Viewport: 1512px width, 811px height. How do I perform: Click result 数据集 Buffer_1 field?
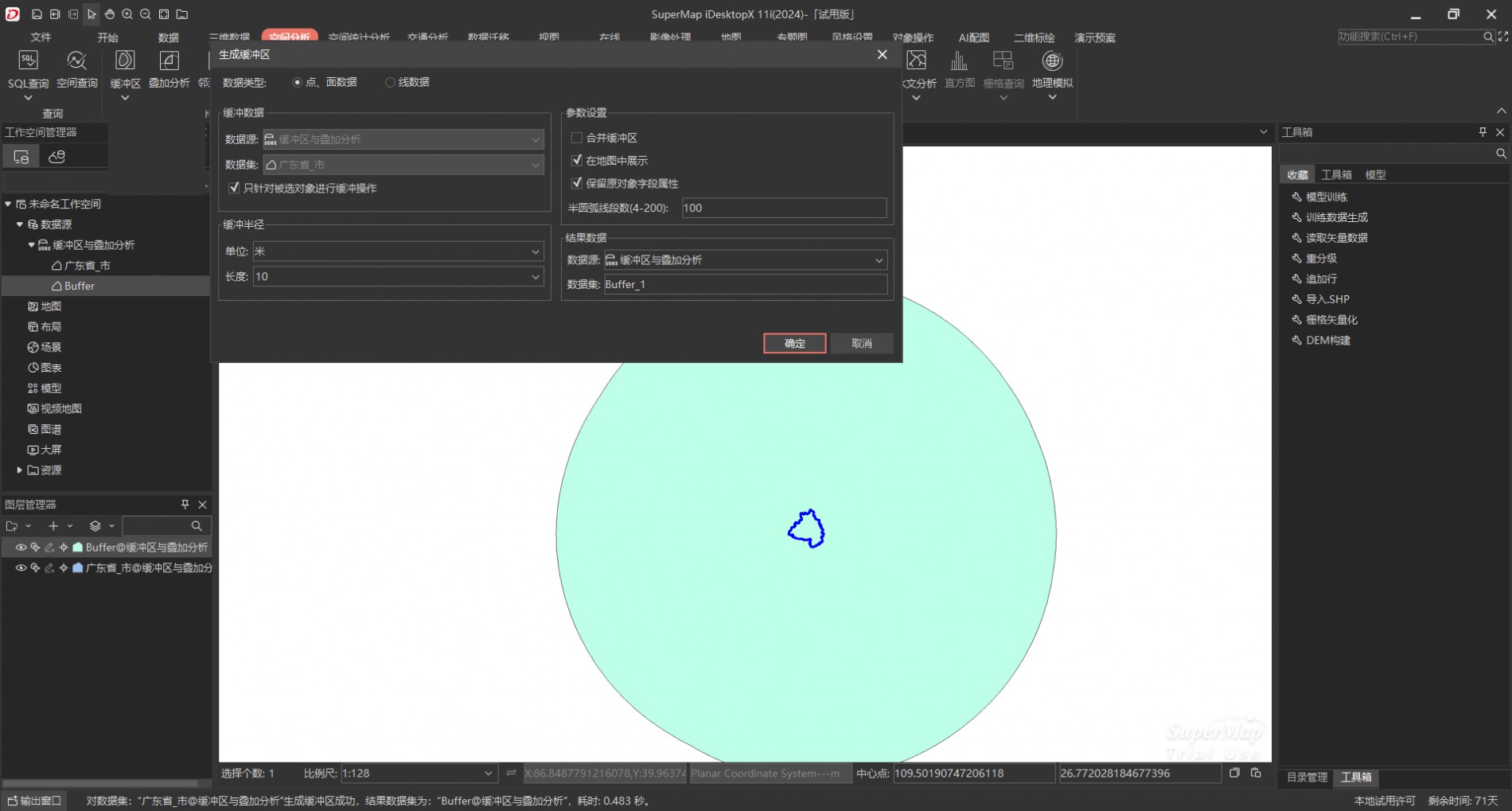[x=745, y=284]
